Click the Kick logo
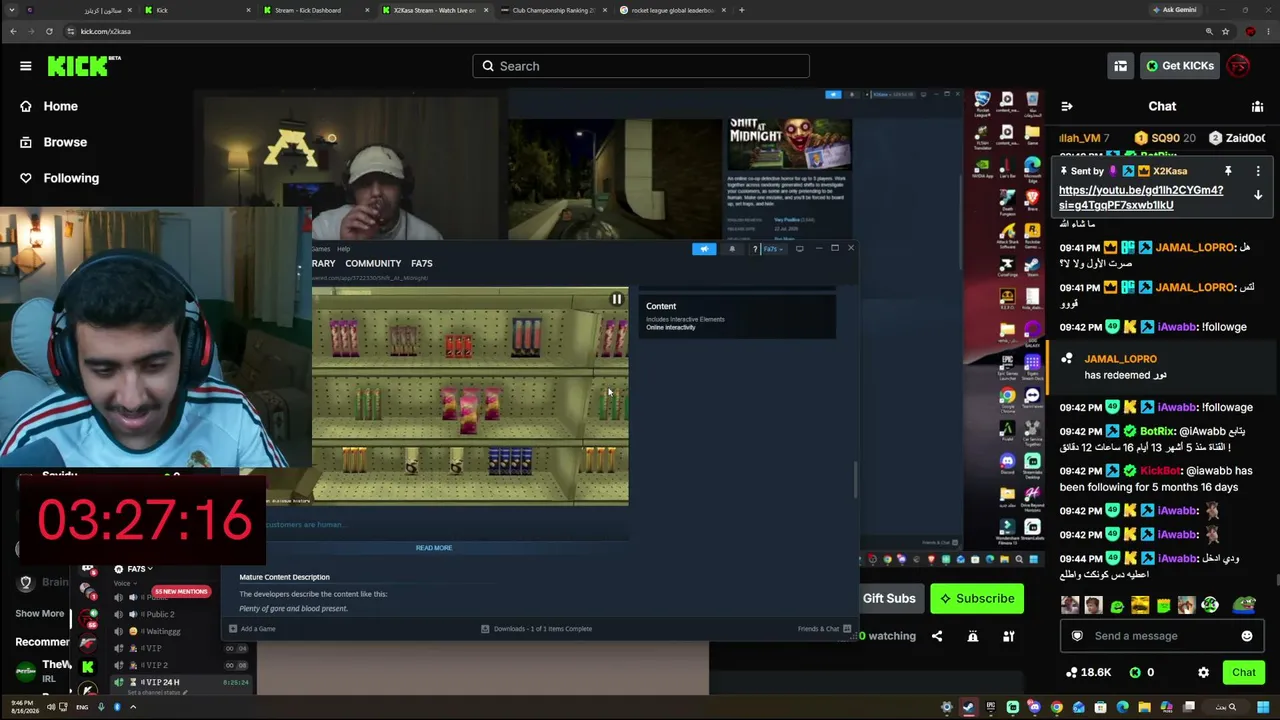Screen dimensions: 1280x720 click(84, 66)
